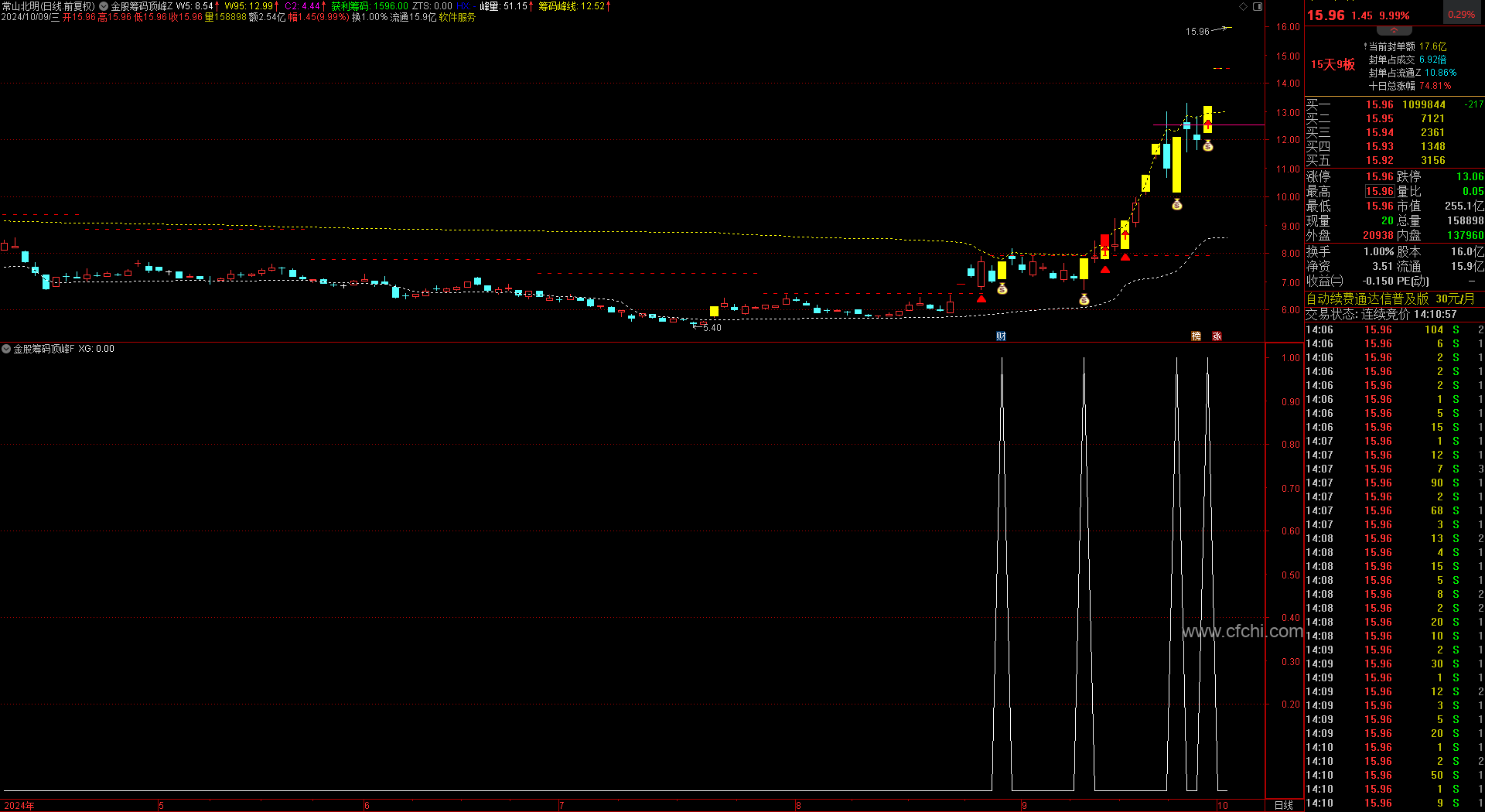Click the 获利筹码: 1596.00 value
Viewport: 1485px width, 812px height.
coord(370,6)
